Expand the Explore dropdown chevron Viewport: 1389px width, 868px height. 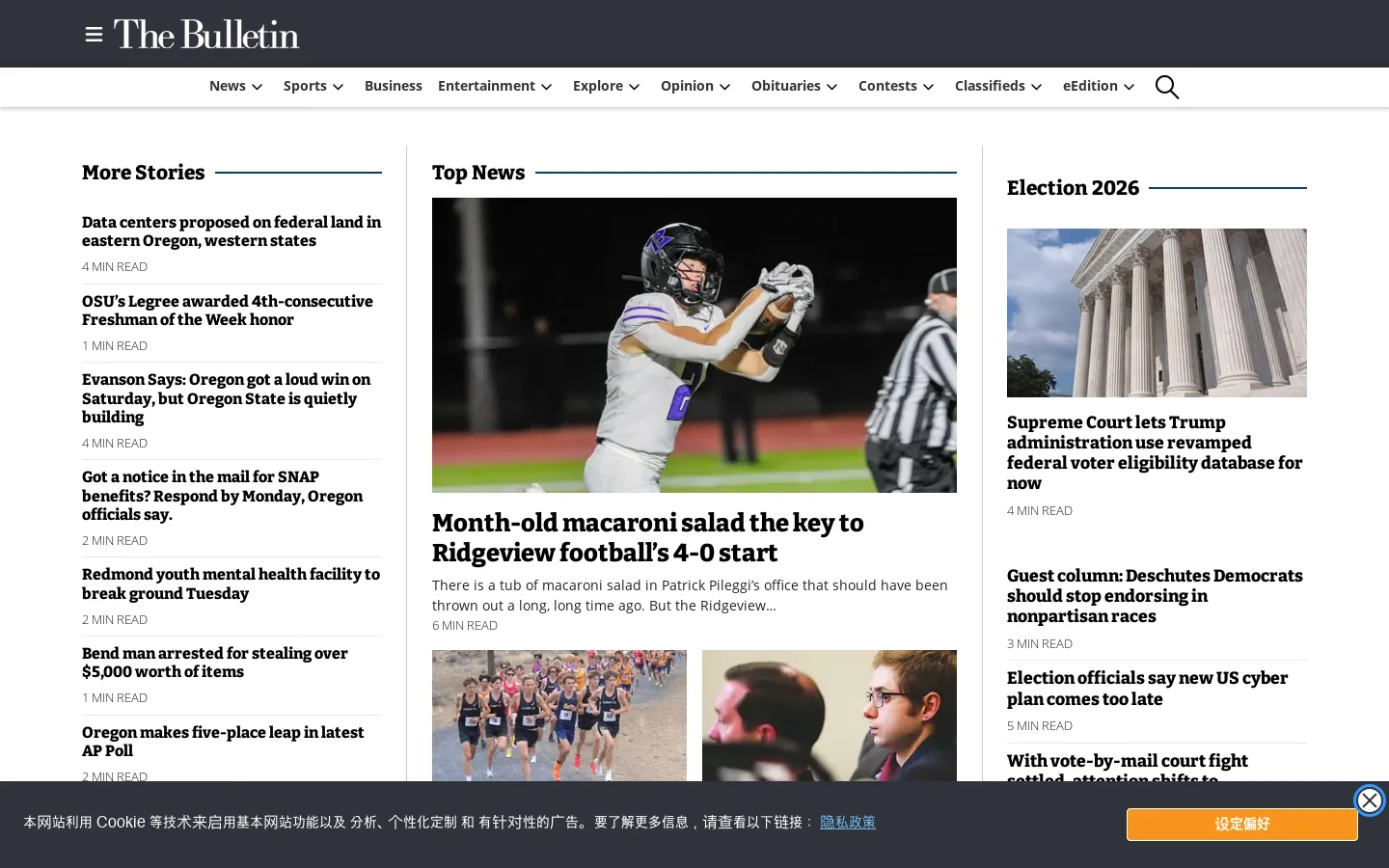pyautogui.click(x=635, y=87)
